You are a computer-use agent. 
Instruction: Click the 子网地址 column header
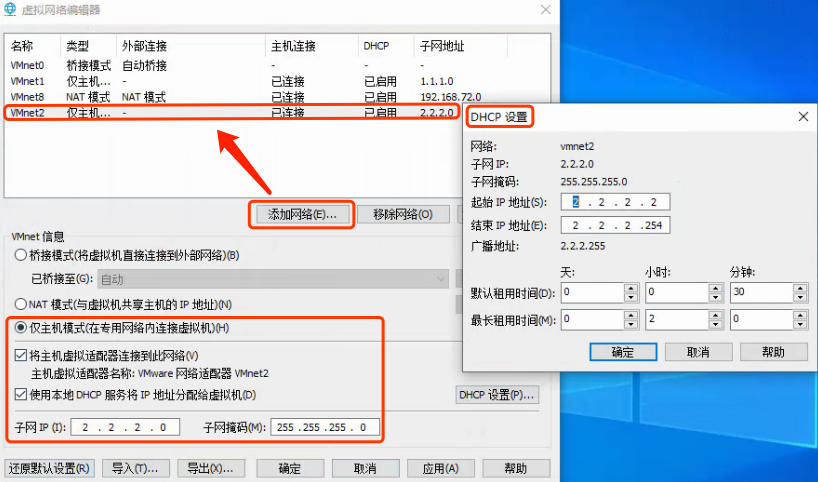tap(442, 46)
